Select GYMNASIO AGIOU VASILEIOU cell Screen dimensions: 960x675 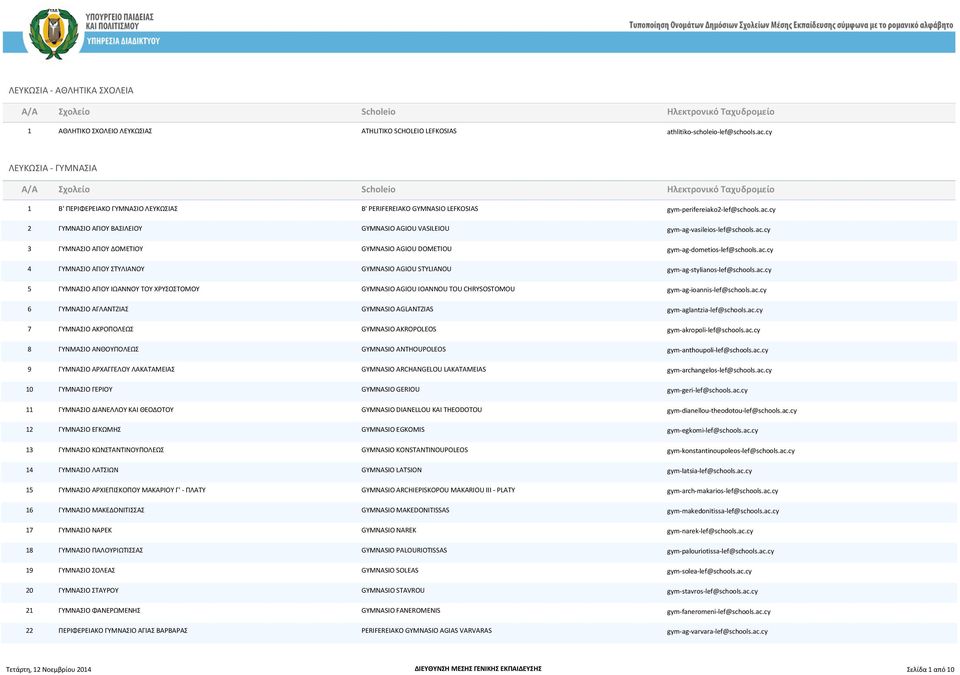pyautogui.click(x=405, y=228)
